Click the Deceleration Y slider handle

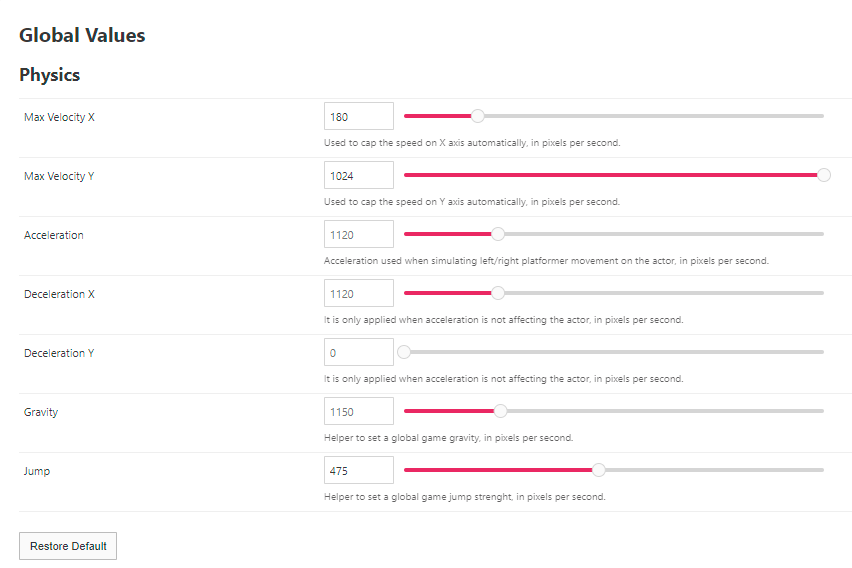coord(404,352)
